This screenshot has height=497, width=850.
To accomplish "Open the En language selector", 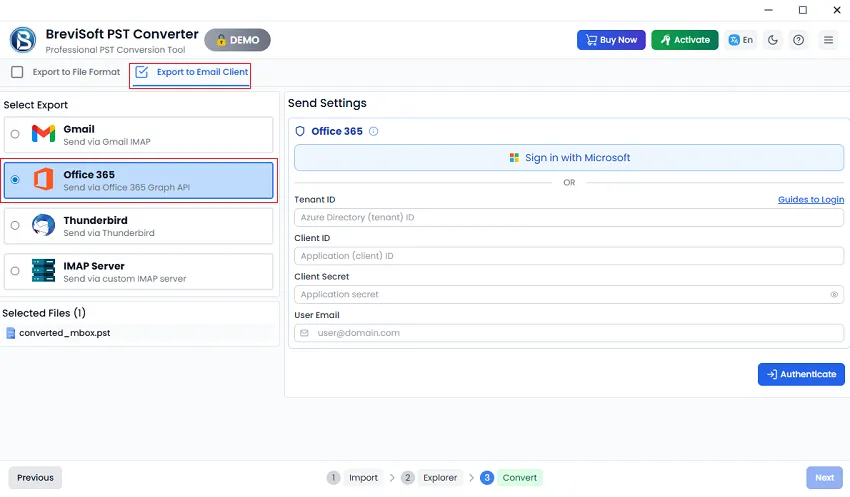I will tap(740, 40).
